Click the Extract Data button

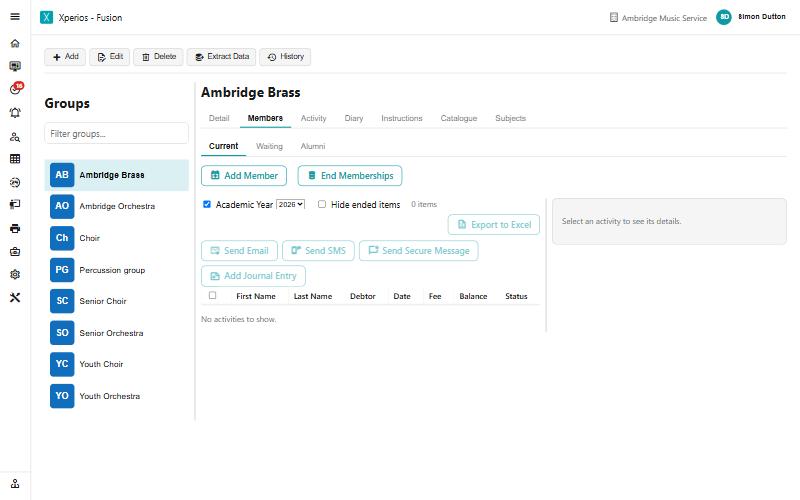[x=221, y=57]
